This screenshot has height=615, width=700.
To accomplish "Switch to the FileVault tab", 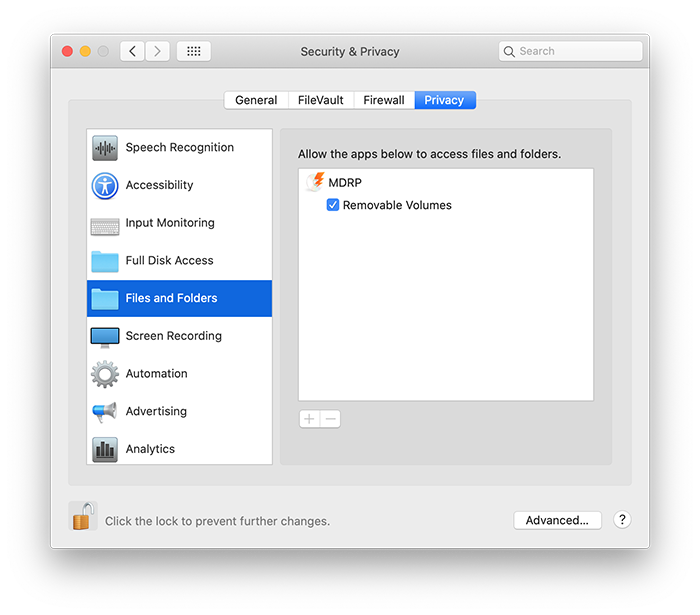I will point(321,100).
